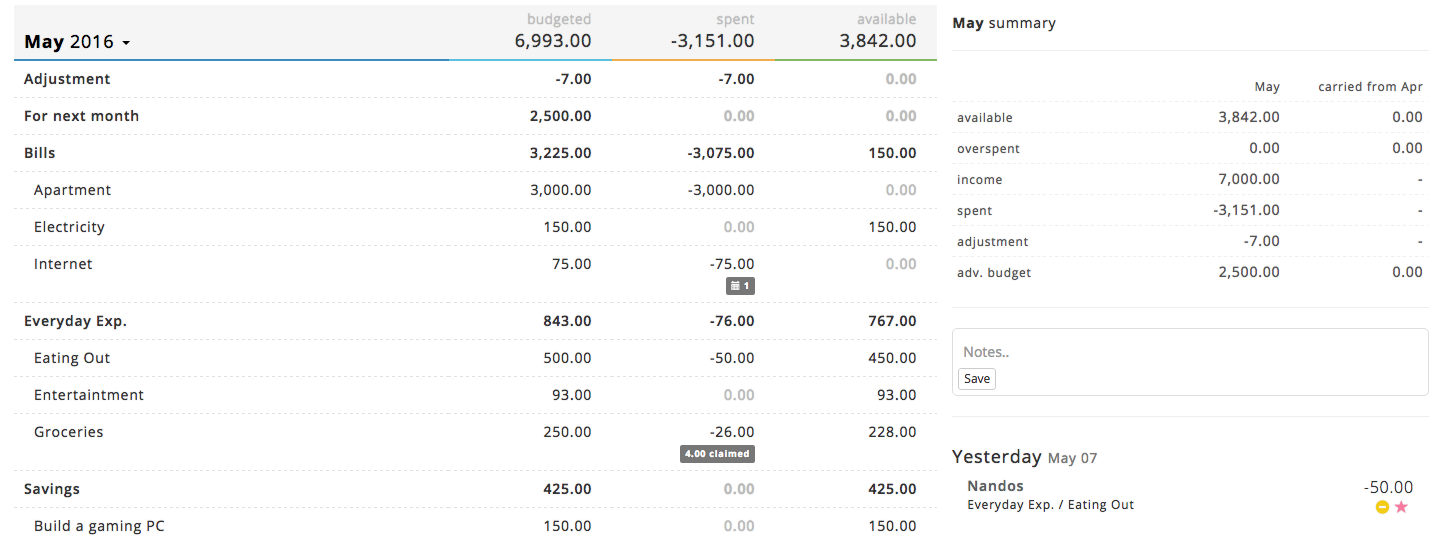Select the Apartment budget category
Screen dimensions: 1430x536
click(72, 190)
